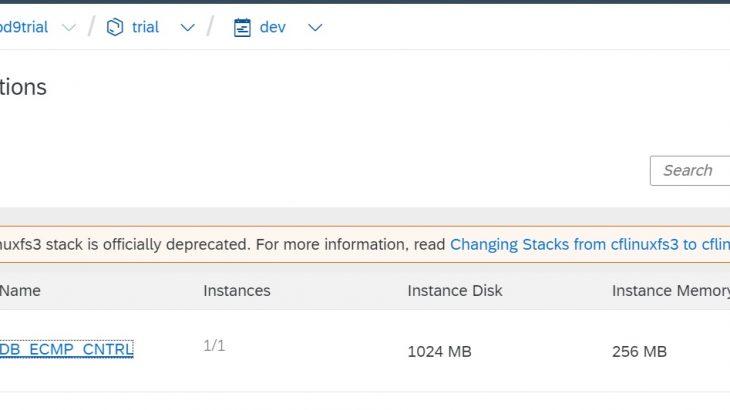Viewport: 730px width, 410px height.
Task: Click the stack deprecation warning text
Action: [x=220, y=244]
